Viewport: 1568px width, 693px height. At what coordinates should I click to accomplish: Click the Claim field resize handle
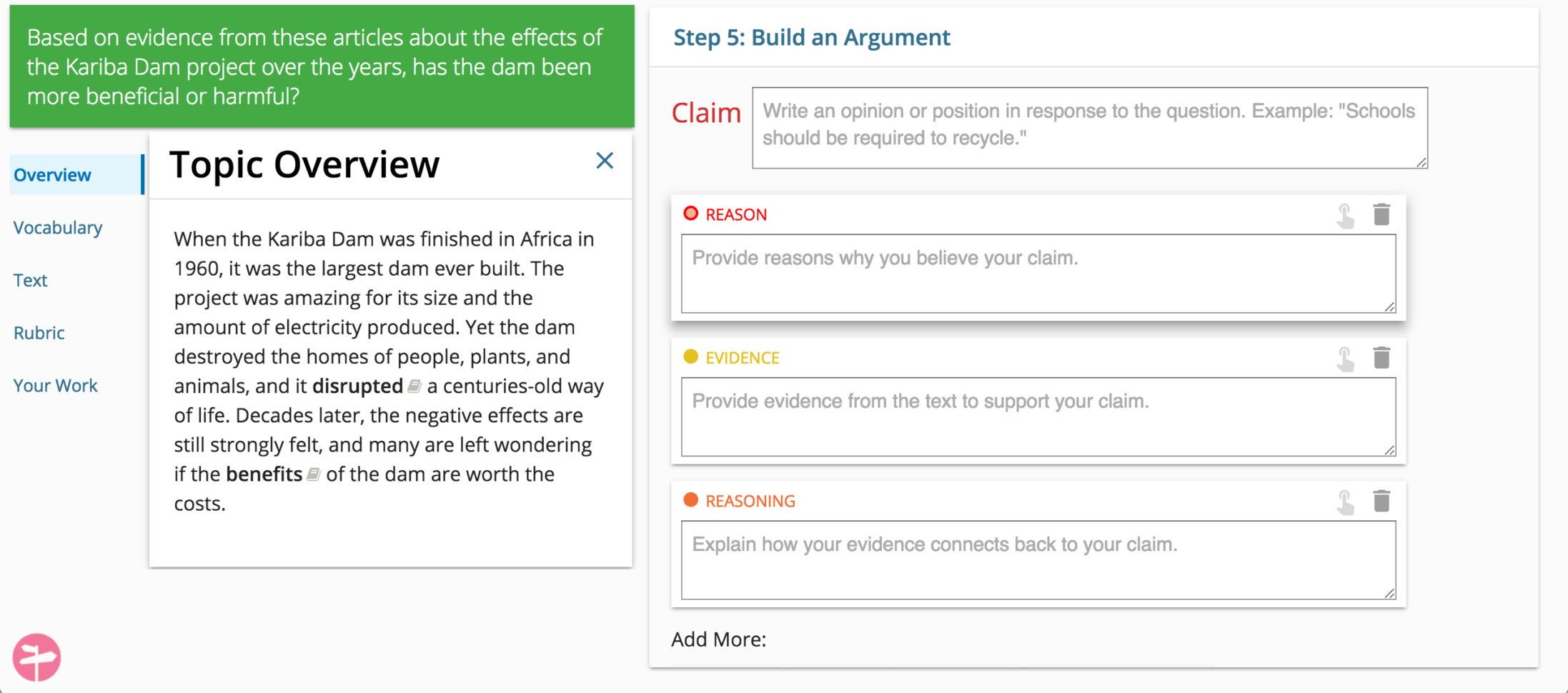pos(1421,163)
